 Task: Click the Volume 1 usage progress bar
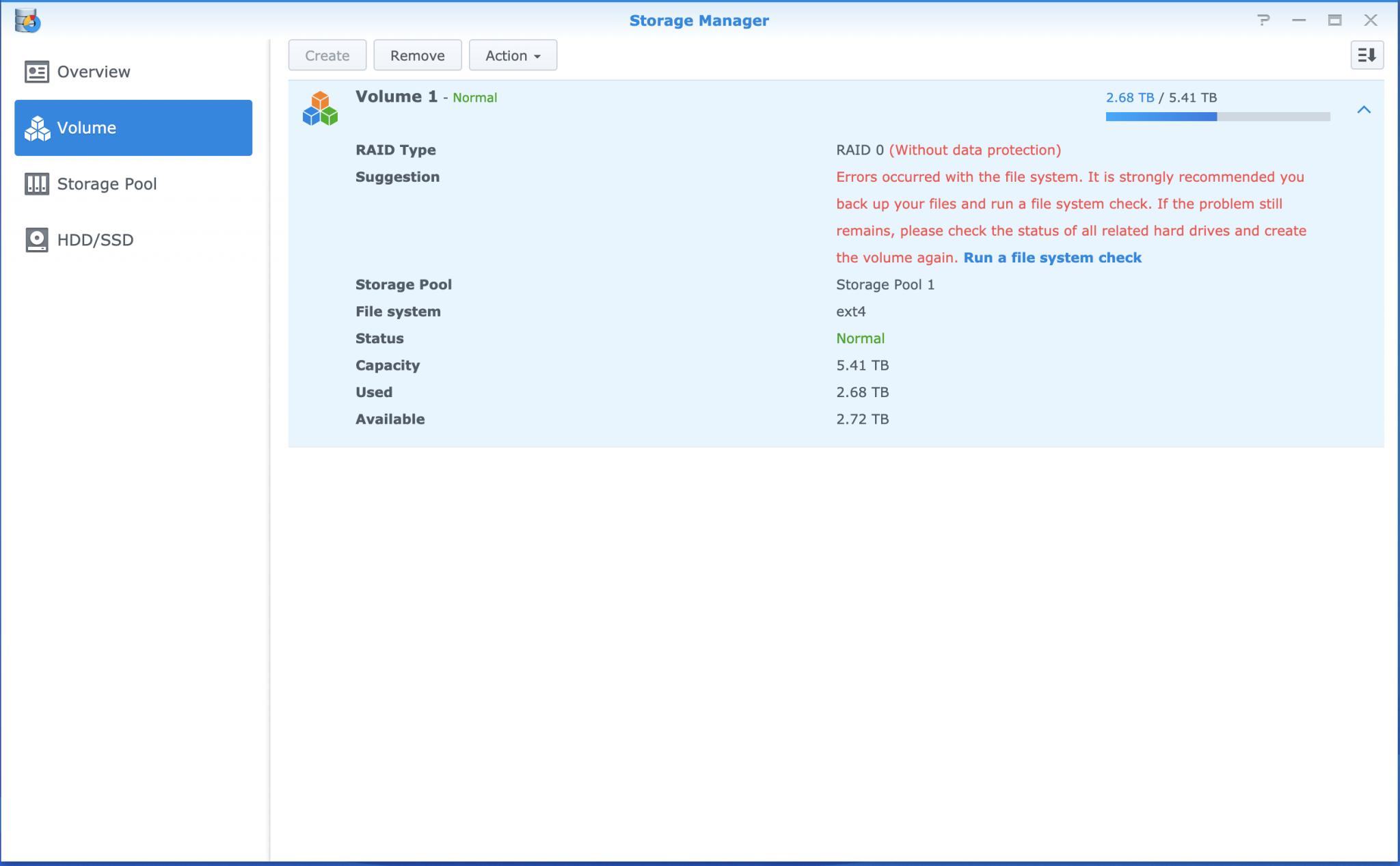(1217, 117)
